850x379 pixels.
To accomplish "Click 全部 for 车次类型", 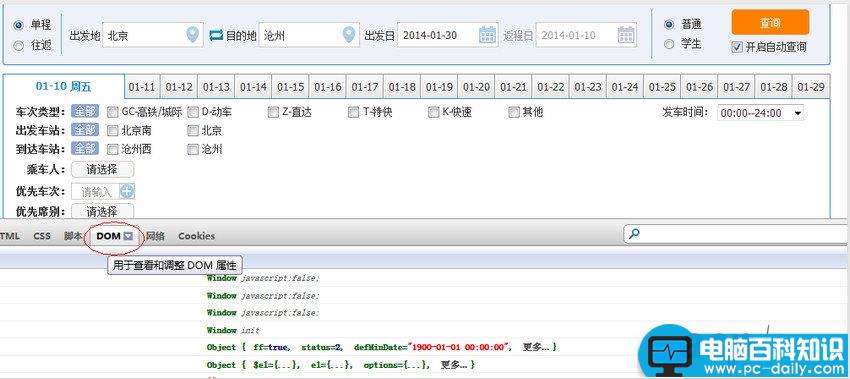I will click(85, 112).
